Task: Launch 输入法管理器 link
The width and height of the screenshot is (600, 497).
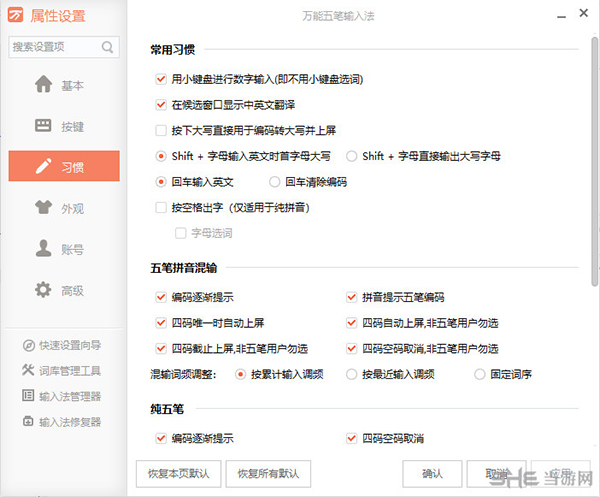Action: click(x=70, y=396)
